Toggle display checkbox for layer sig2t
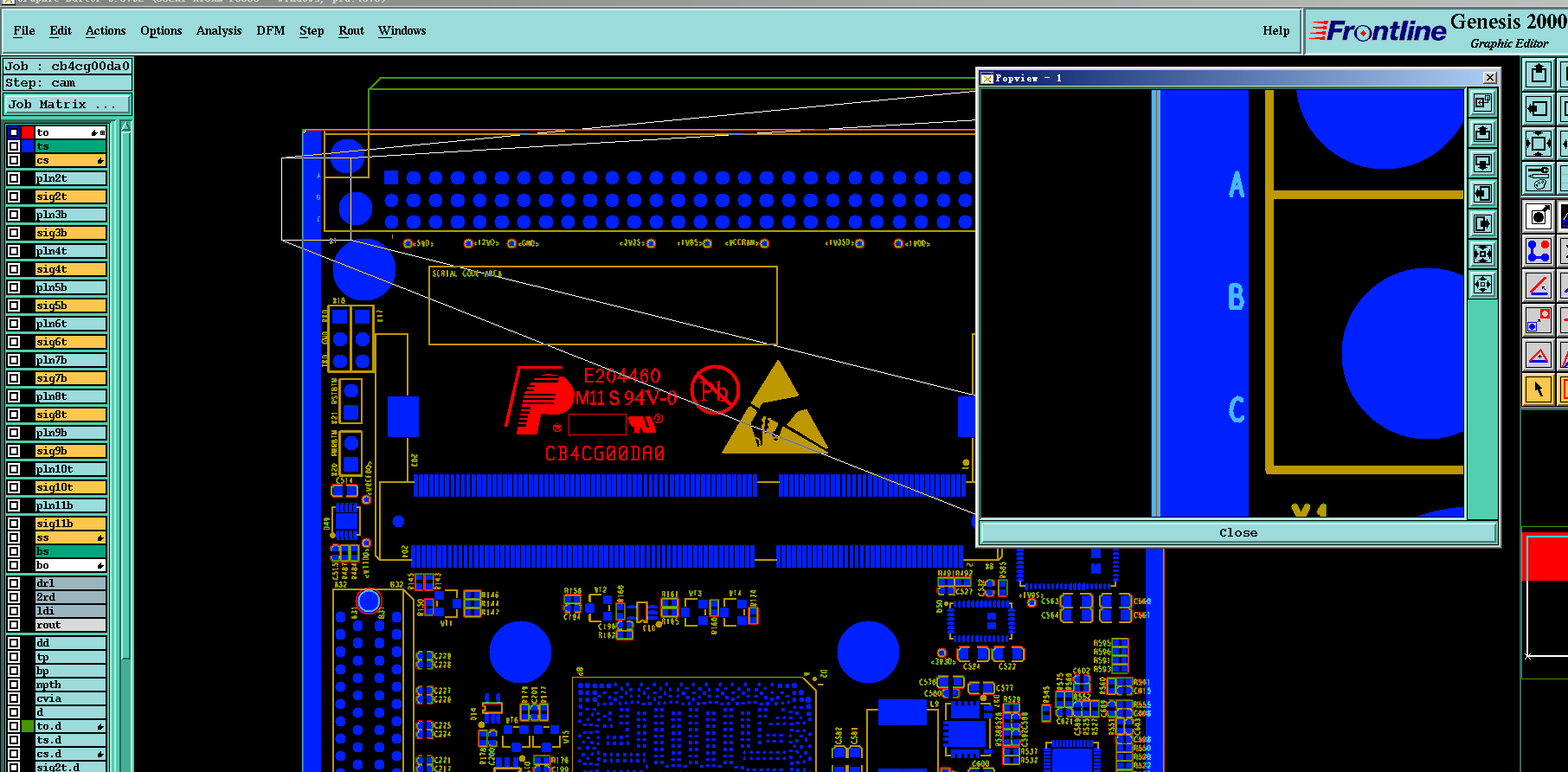The width and height of the screenshot is (1568, 772). 14,196
